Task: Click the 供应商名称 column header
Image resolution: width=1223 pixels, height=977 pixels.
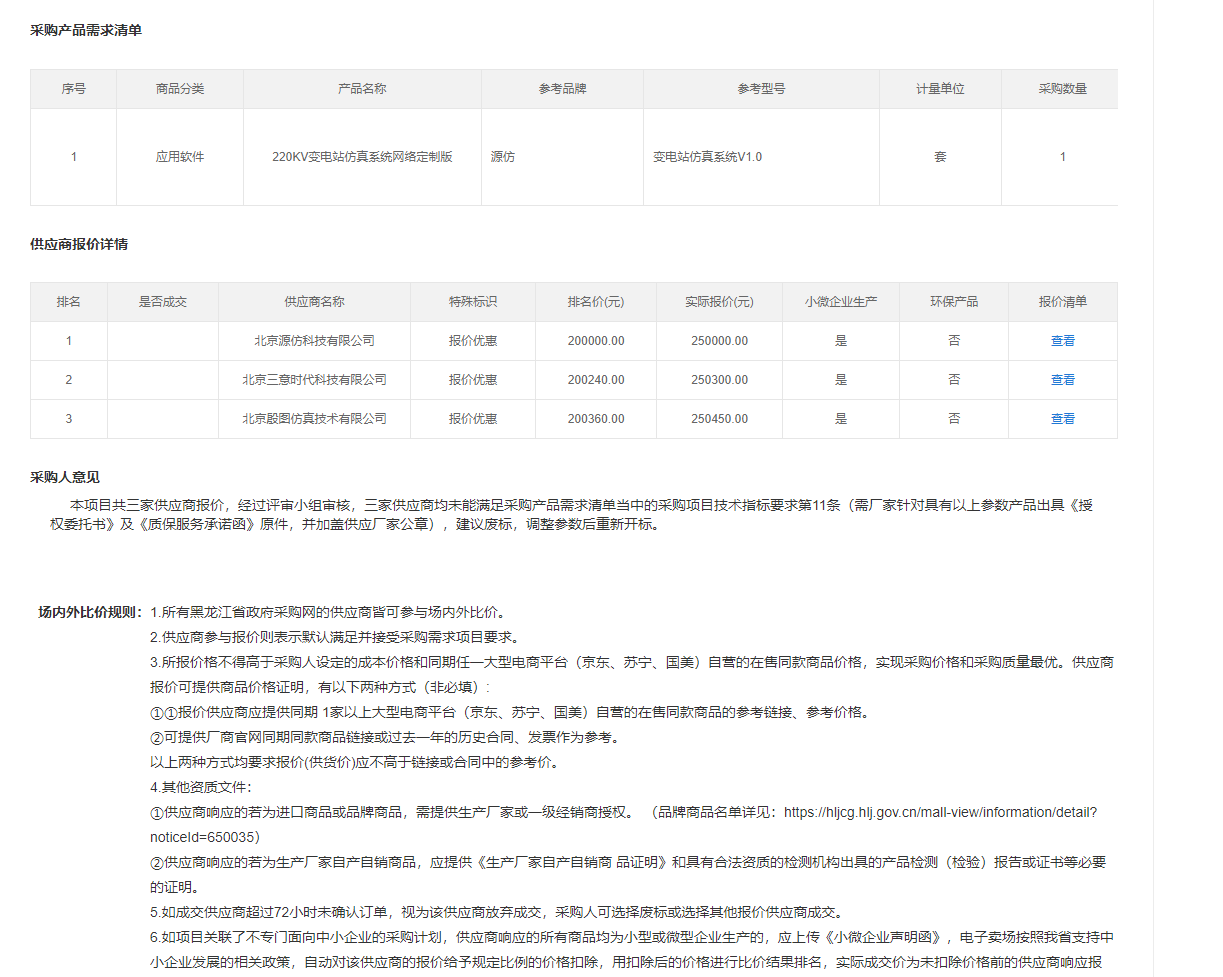Action: coord(314,302)
